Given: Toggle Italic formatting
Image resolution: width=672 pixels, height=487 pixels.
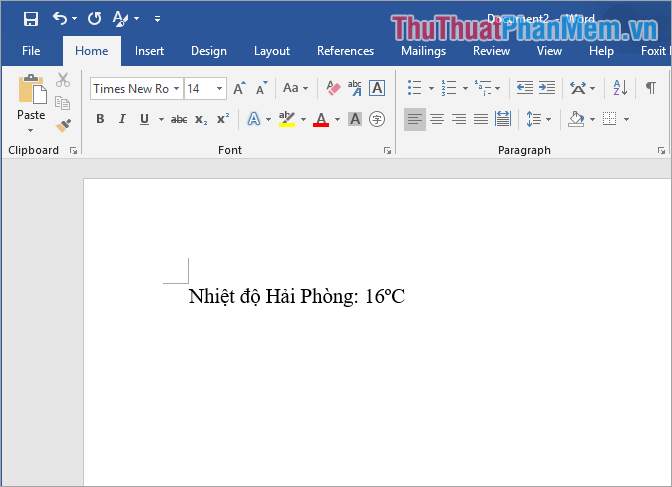Looking at the screenshot, I should pos(122,119).
